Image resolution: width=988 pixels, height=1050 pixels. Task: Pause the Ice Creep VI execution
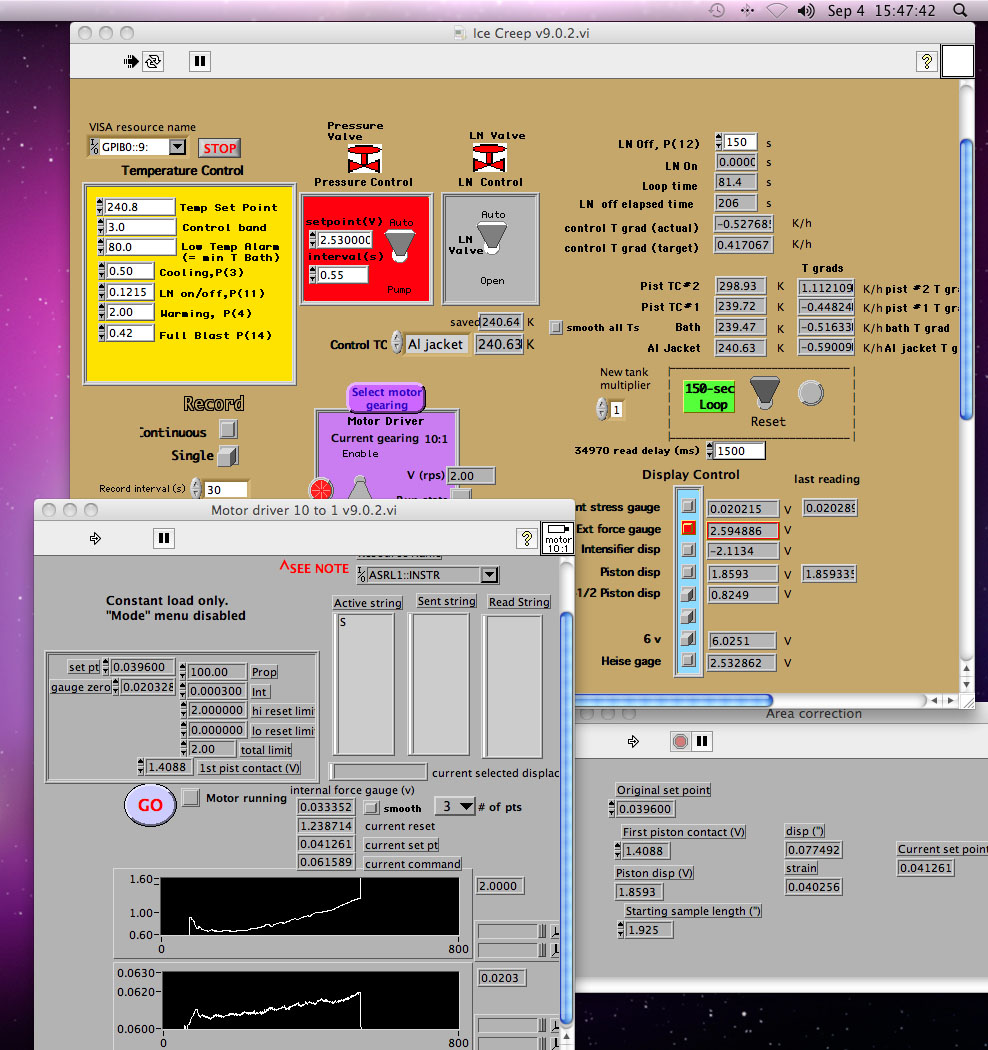tap(200, 61)
